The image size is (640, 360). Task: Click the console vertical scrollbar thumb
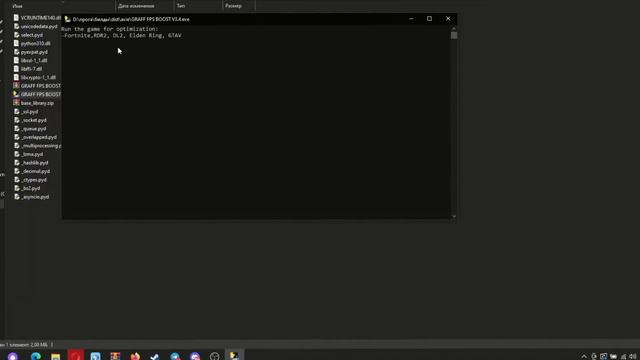click(x=454, y=36)
